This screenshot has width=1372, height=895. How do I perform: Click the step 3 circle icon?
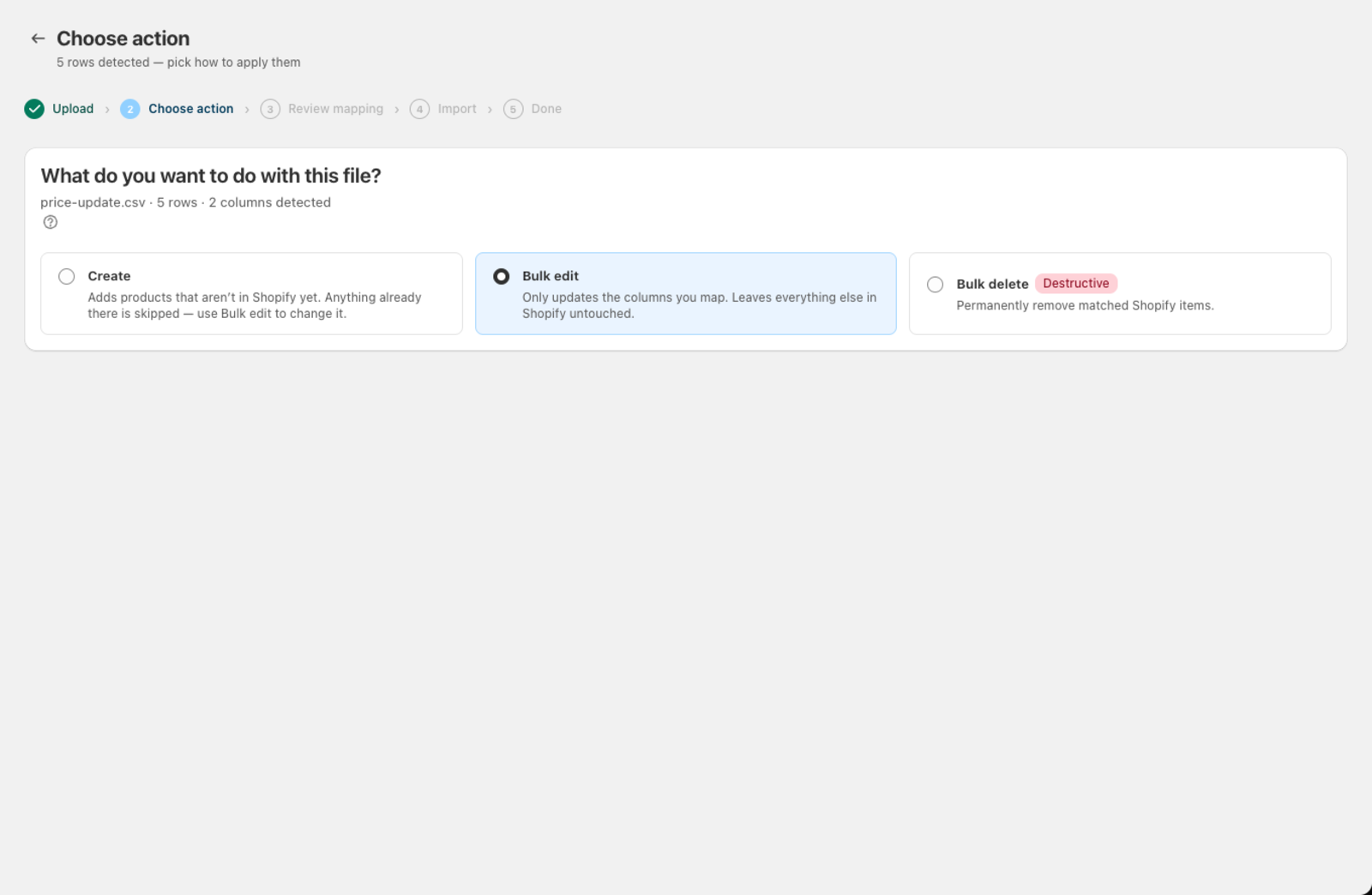pos(270,109)
